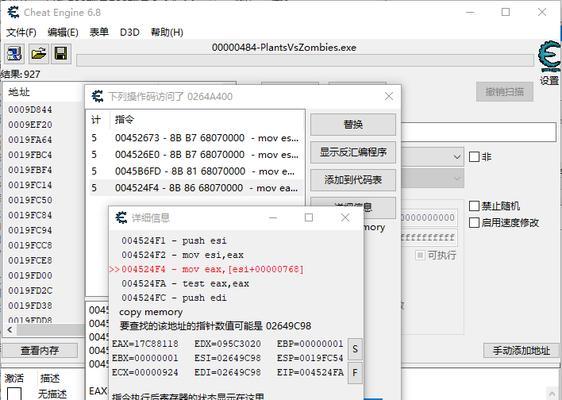This screenshot has height=400, width=562.
Task: Click the 手动添加地址 button
Action: tap(521, 350)
